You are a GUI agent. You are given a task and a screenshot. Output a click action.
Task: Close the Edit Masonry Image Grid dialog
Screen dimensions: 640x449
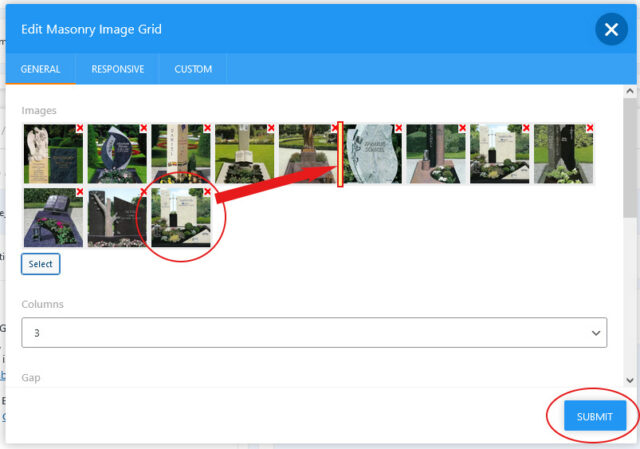click(611, 29)
